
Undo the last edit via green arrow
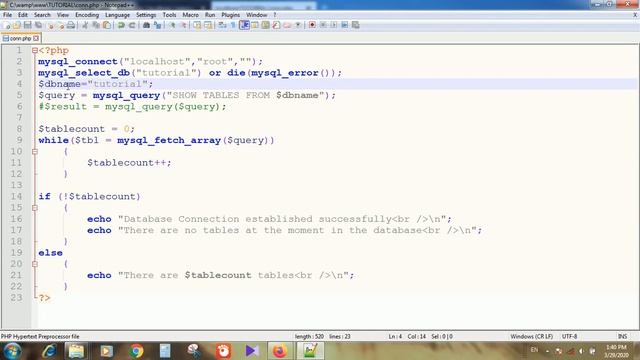121,25
